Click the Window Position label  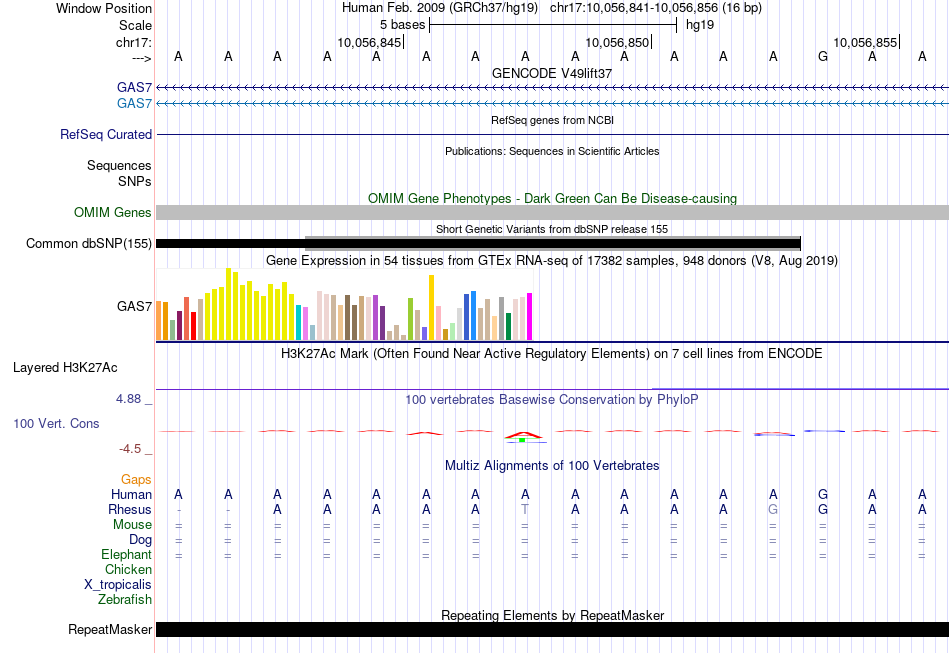click(104, 8)
